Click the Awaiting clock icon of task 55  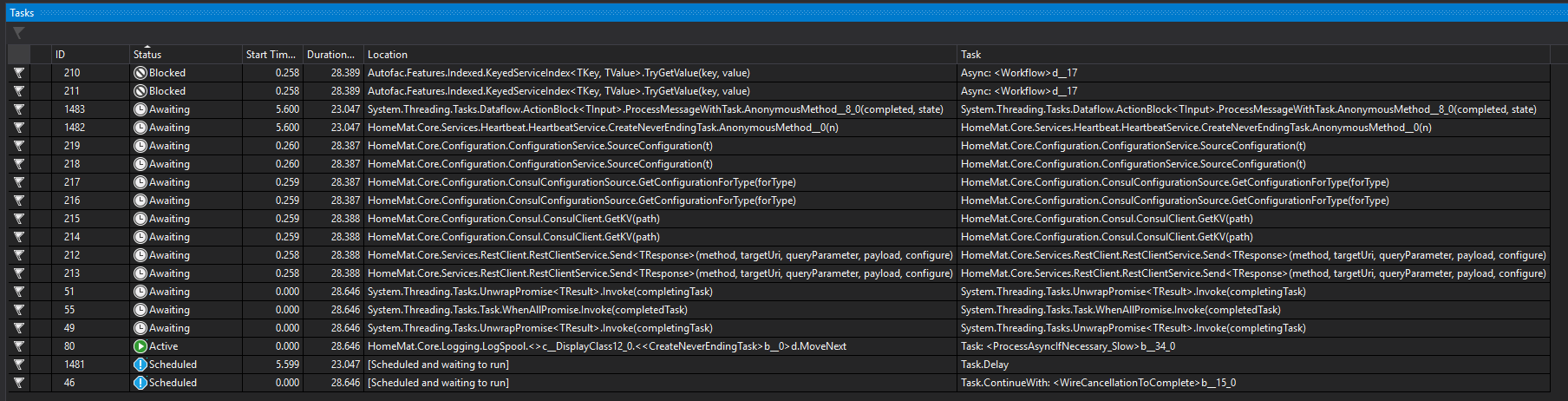click(x=140, y=310)
